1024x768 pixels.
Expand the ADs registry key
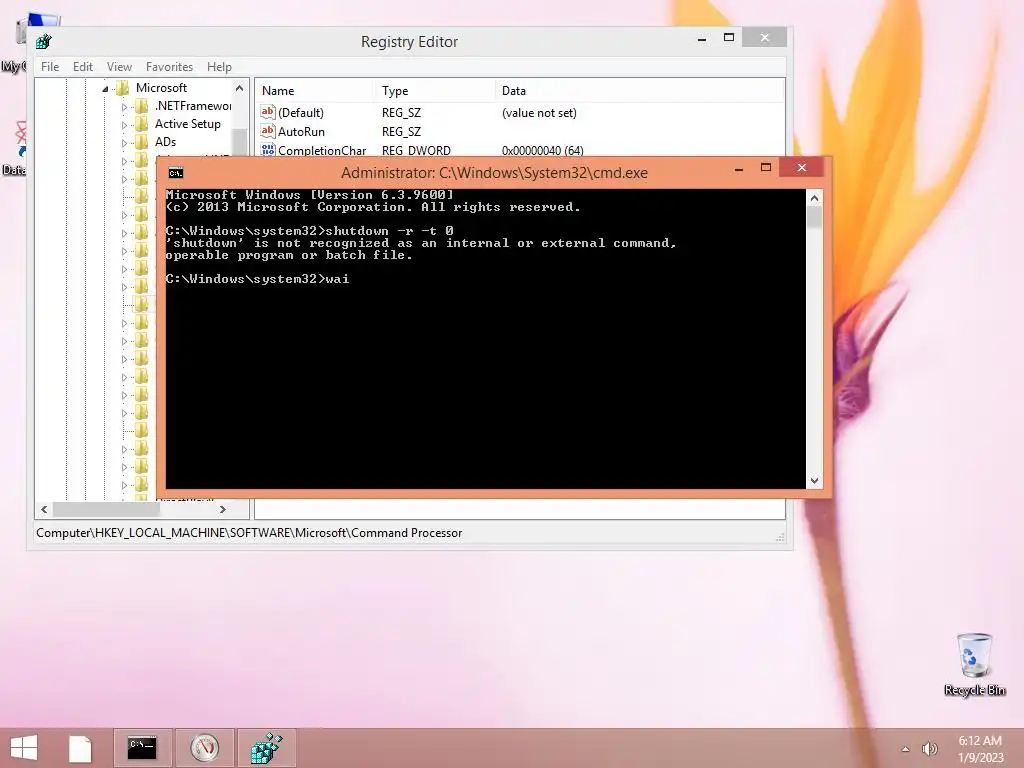tap(124, 143)
